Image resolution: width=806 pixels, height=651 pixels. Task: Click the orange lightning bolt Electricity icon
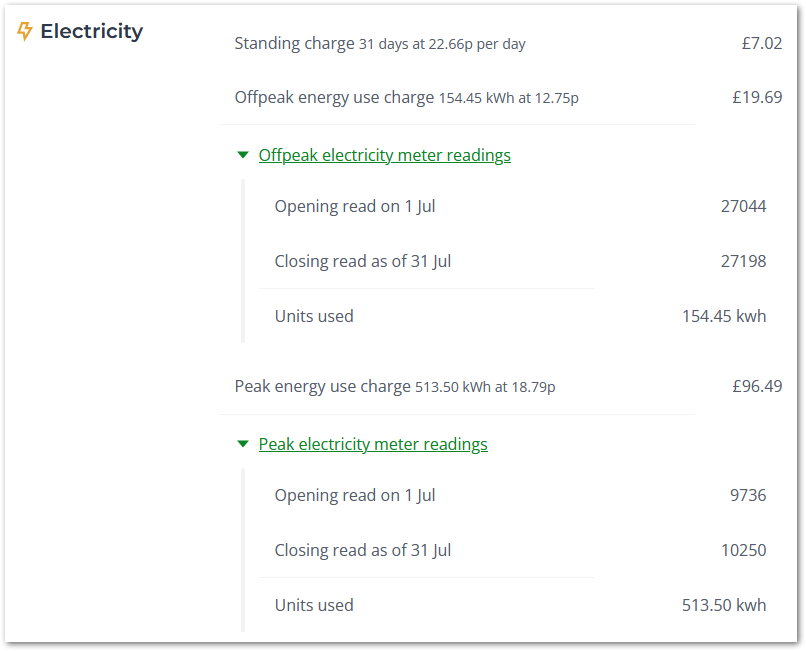tap(25, 31)
